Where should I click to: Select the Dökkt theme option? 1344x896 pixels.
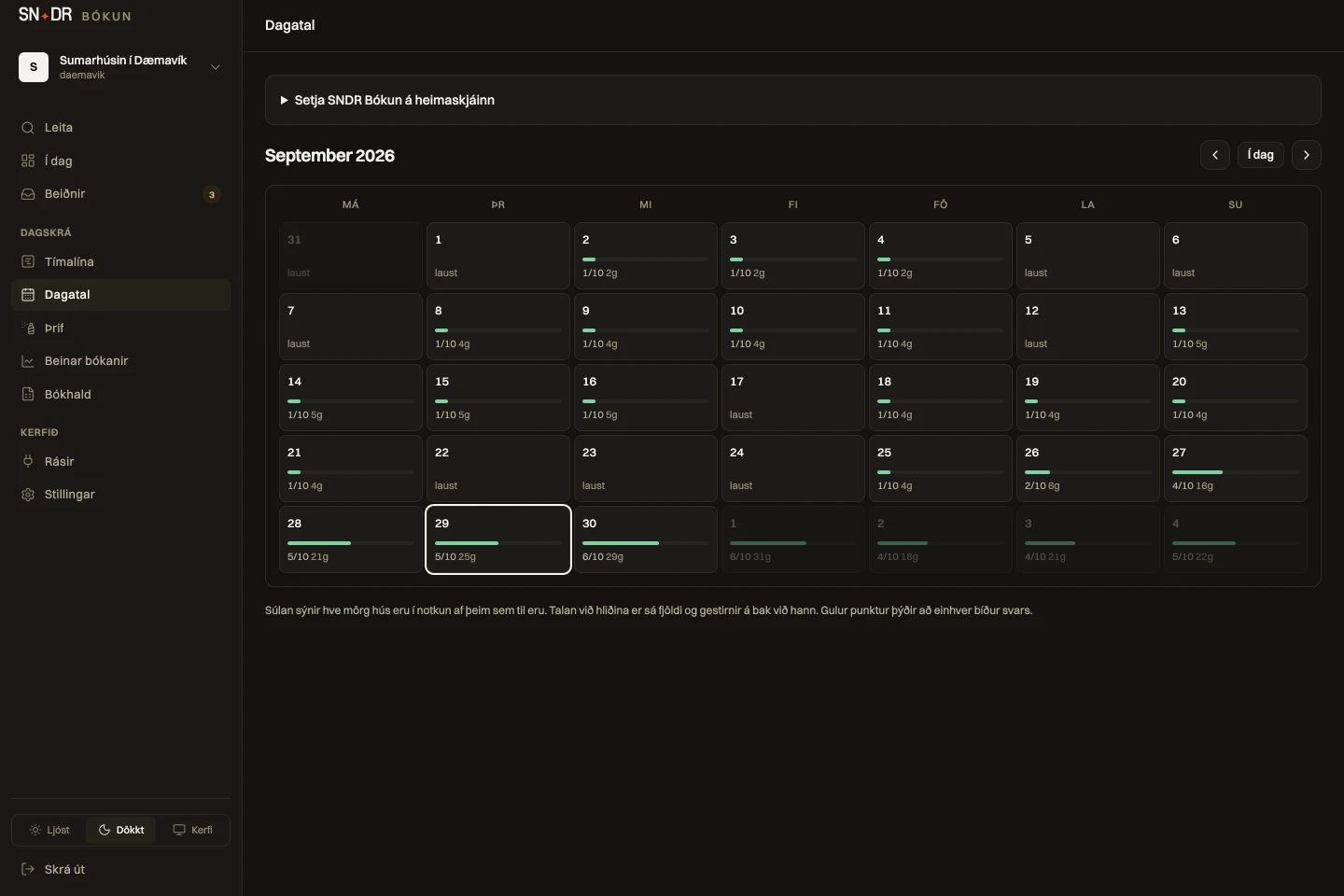tap(121, 830)
